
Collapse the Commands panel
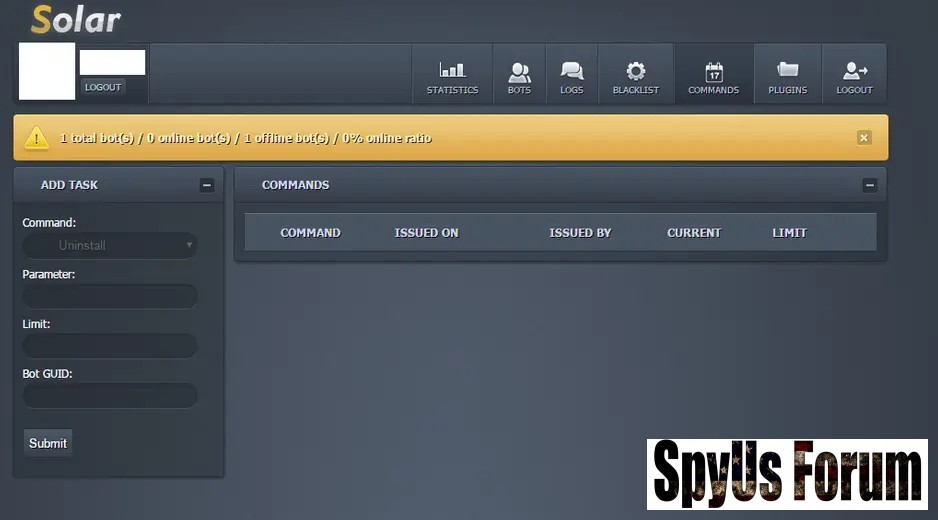point(869,185)
